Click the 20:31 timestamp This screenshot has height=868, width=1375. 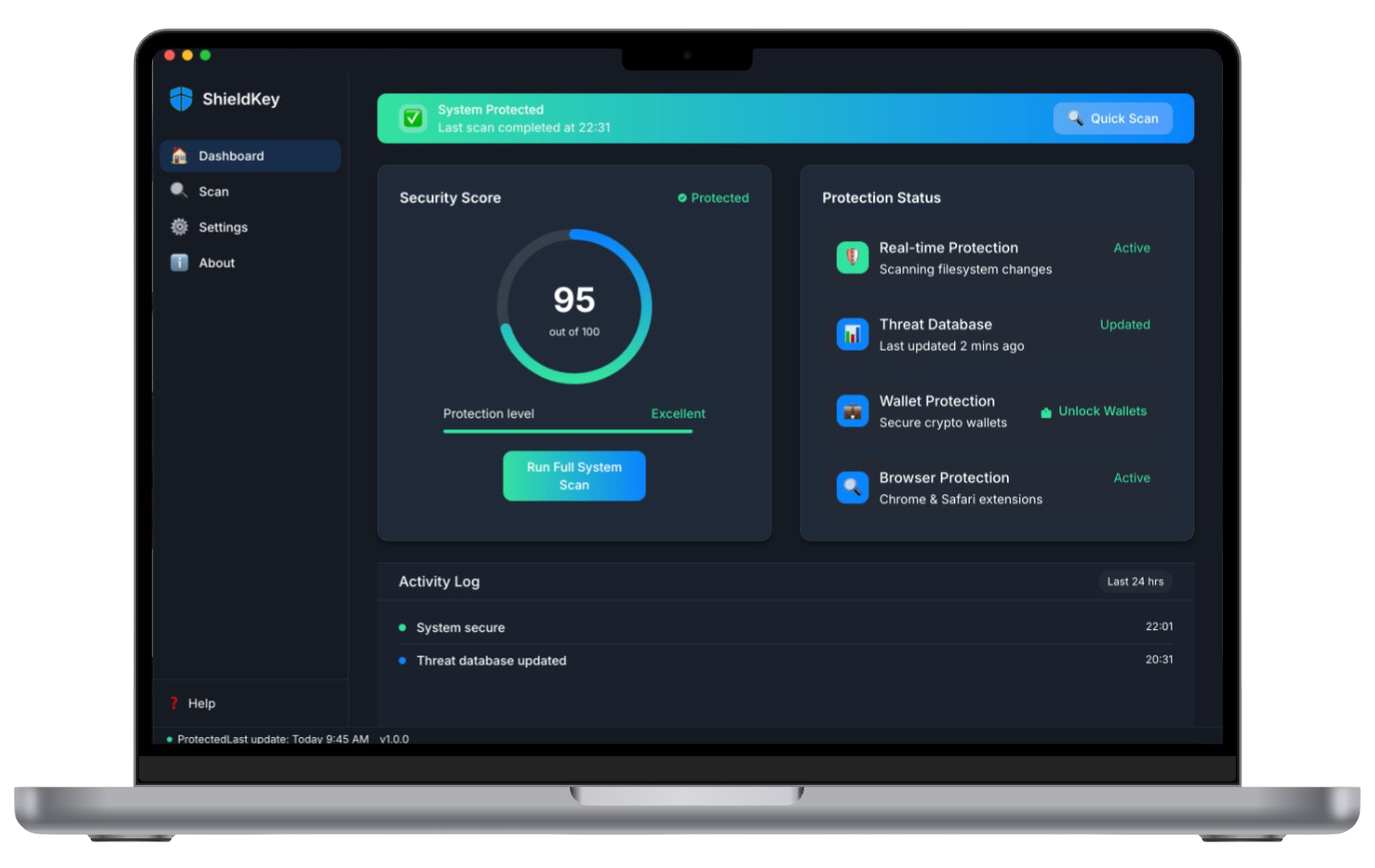pos(1159,660)
